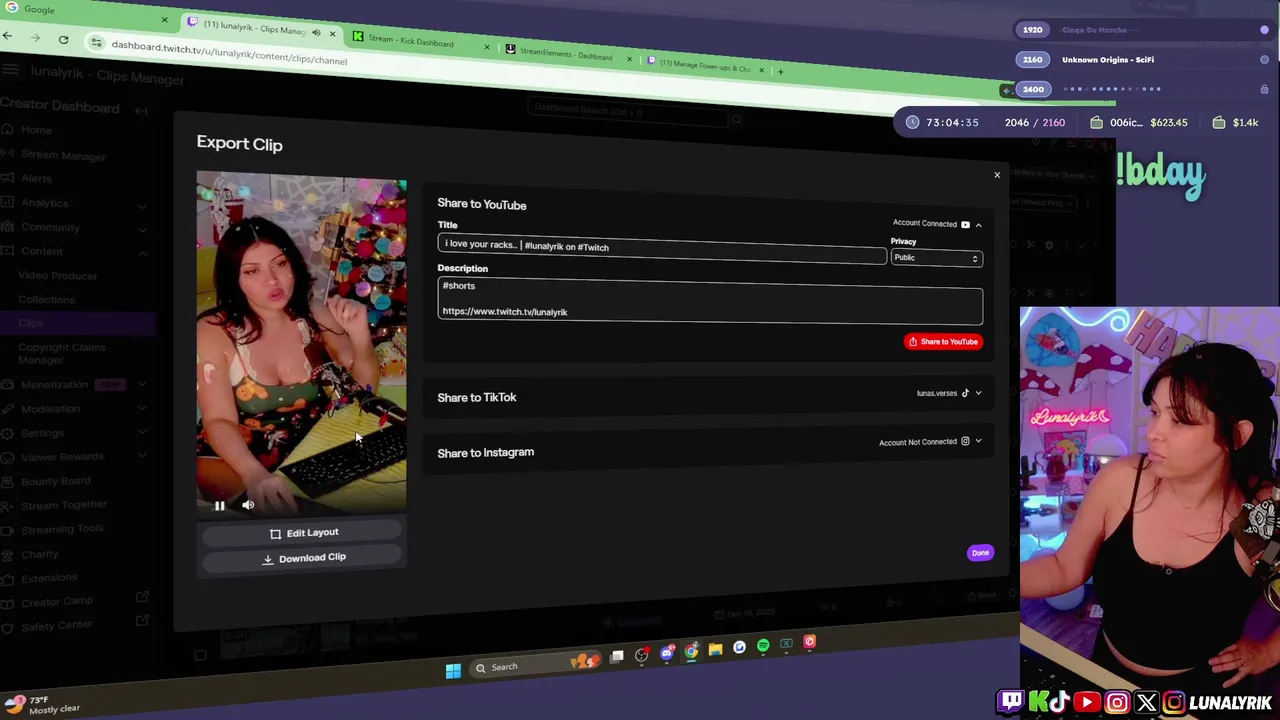Expand the Moderation sidebar section
The width and height of the screenshot is (1280, 720).
(x=142, y=409)
